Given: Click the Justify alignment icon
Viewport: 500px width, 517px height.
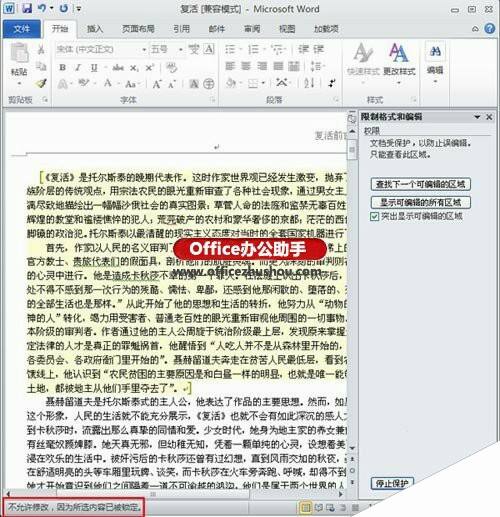Looking at the screenshot, I should [x=278, y=66].
